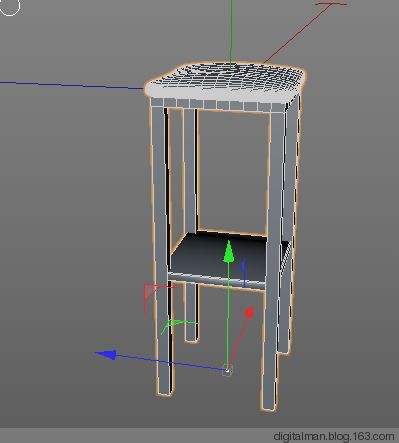Select the green Y-axis gizmo arrow

click(228, 252)
